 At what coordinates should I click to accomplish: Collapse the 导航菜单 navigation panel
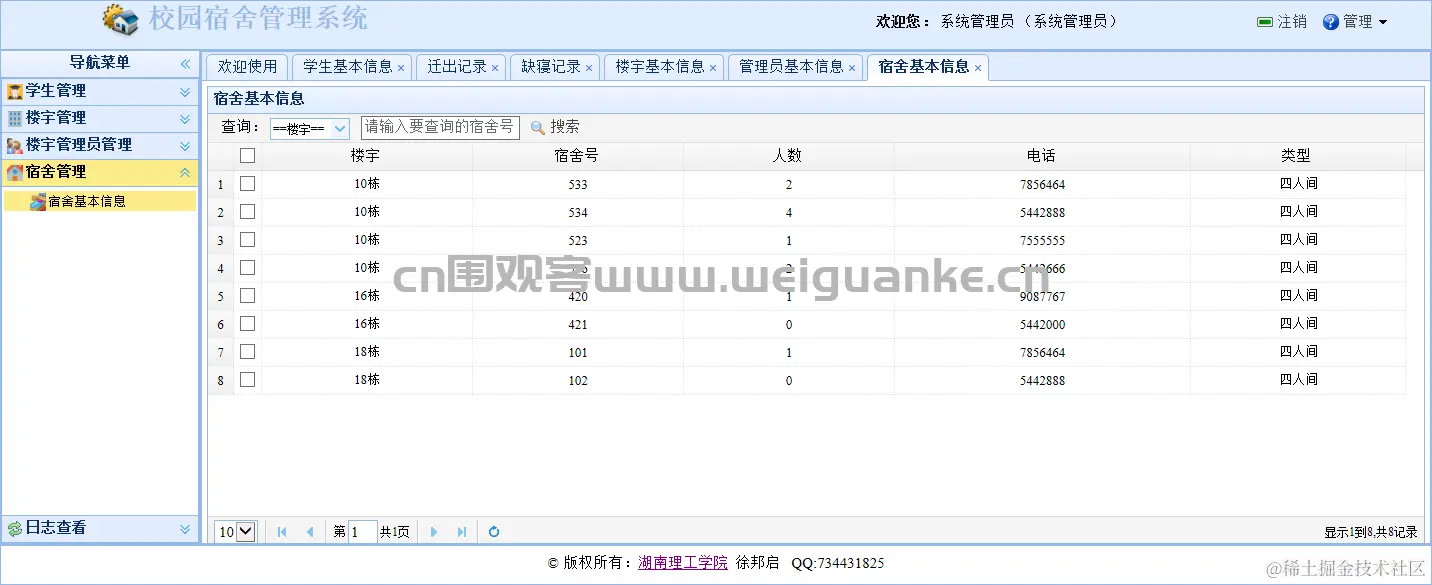pos(185,63)
